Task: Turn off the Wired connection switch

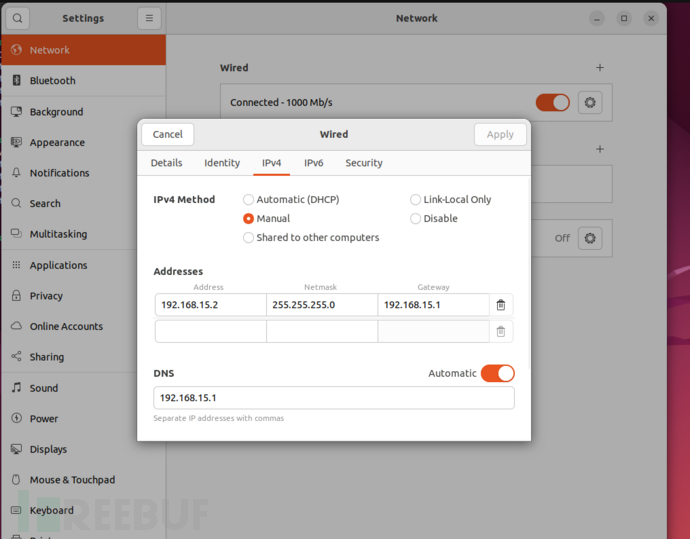Action: point(552,102)
